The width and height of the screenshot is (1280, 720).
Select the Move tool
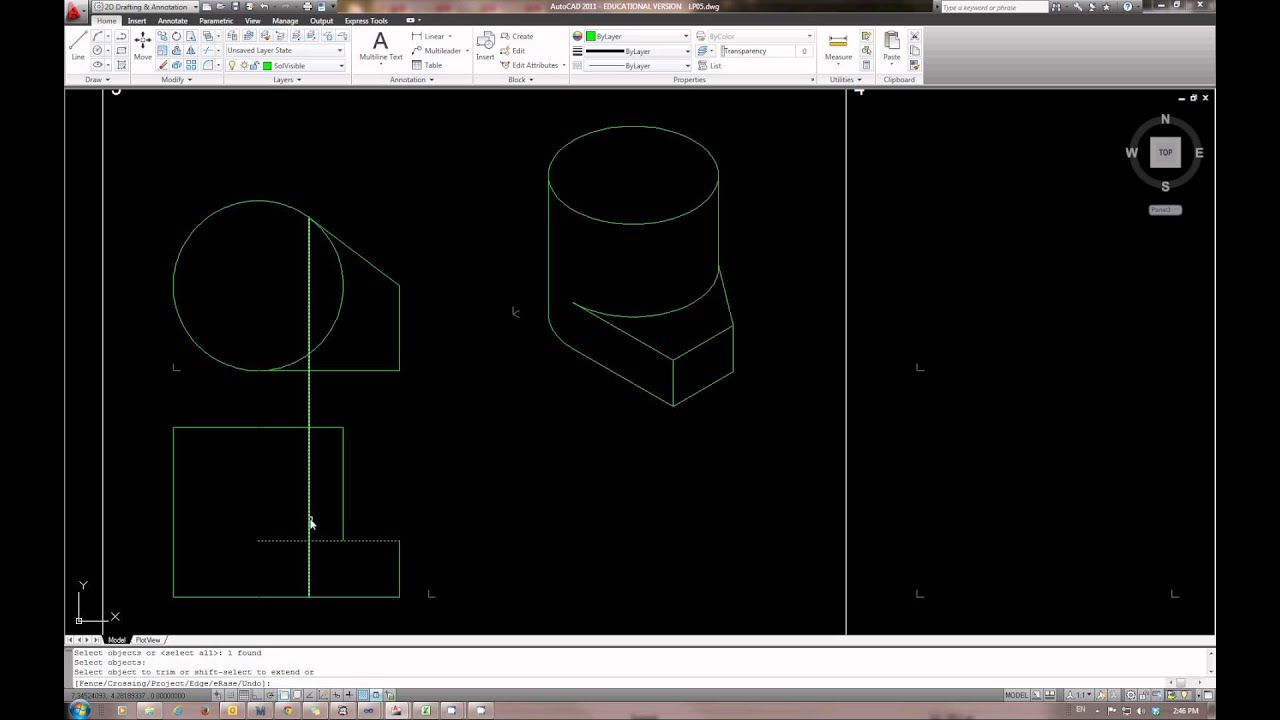[143, 45]
